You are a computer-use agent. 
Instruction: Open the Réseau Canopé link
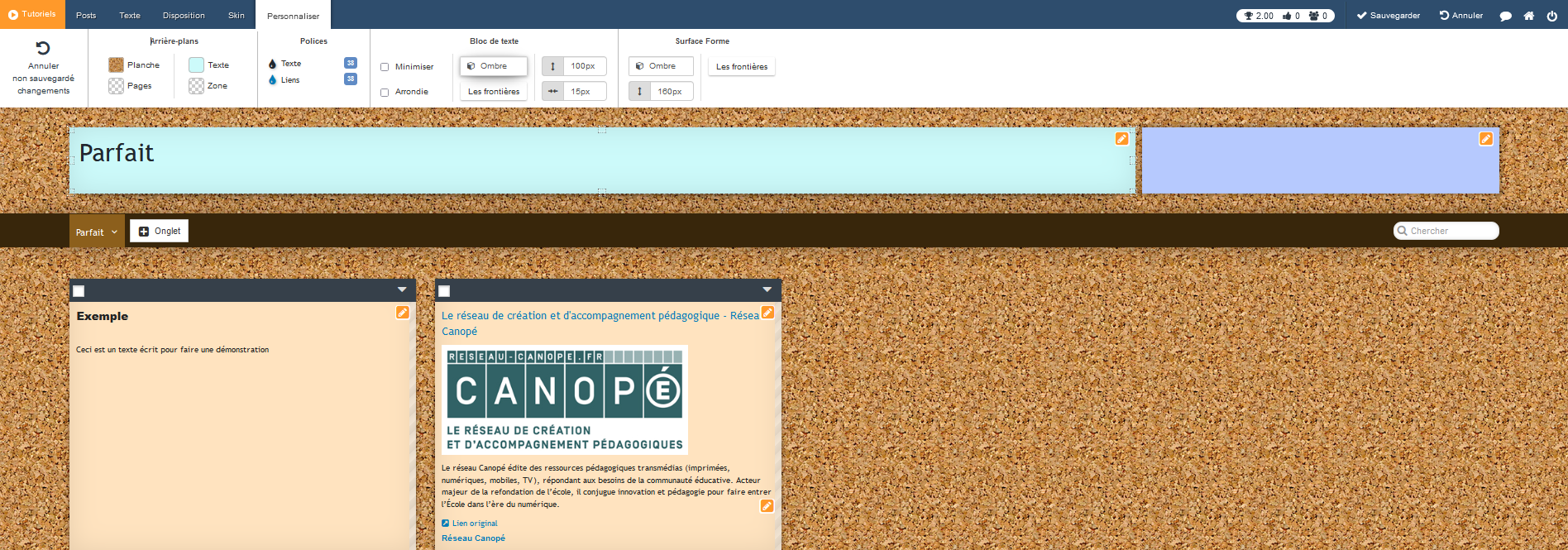[x=473, y=538]
